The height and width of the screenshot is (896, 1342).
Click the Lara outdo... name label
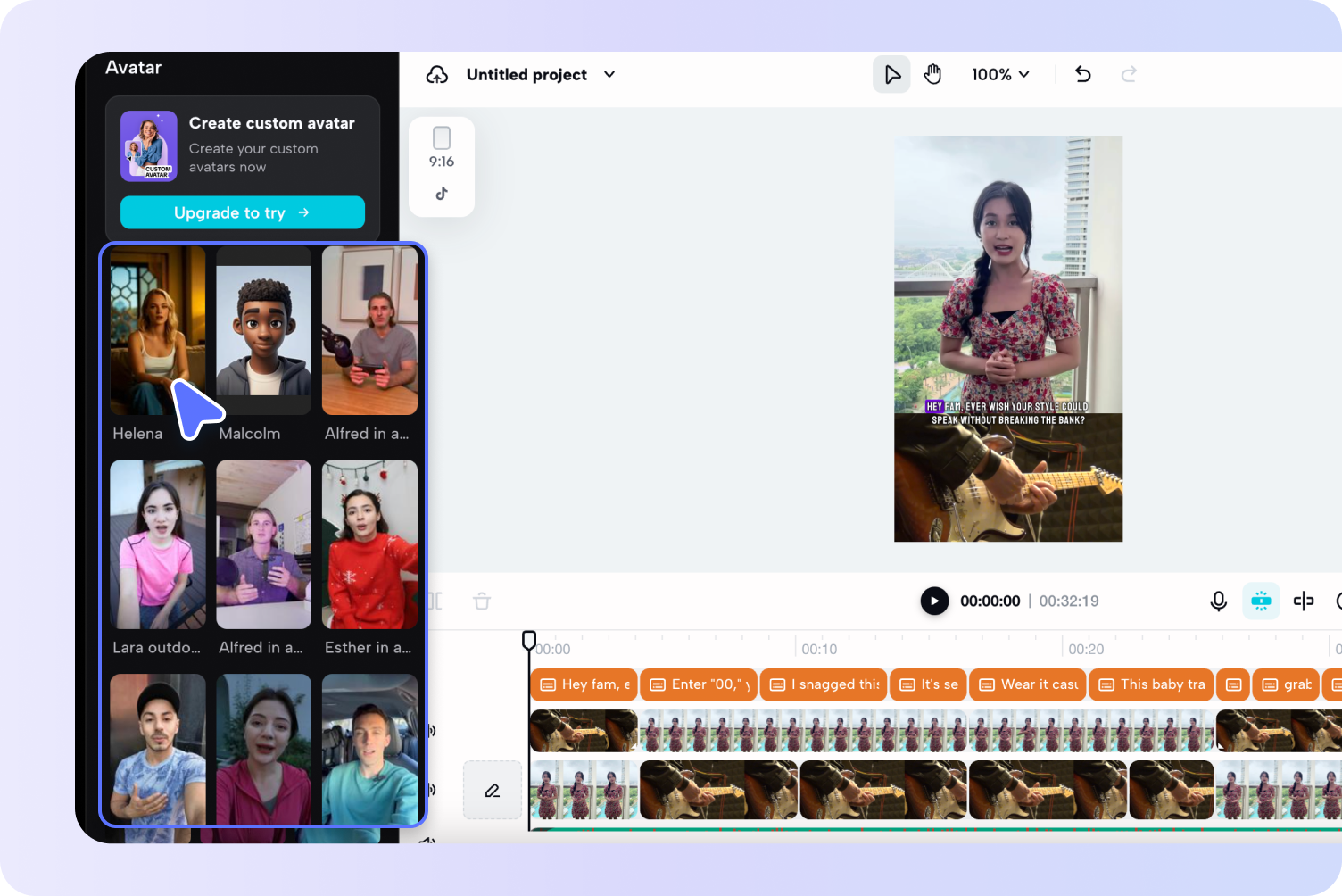click(157, 648)
